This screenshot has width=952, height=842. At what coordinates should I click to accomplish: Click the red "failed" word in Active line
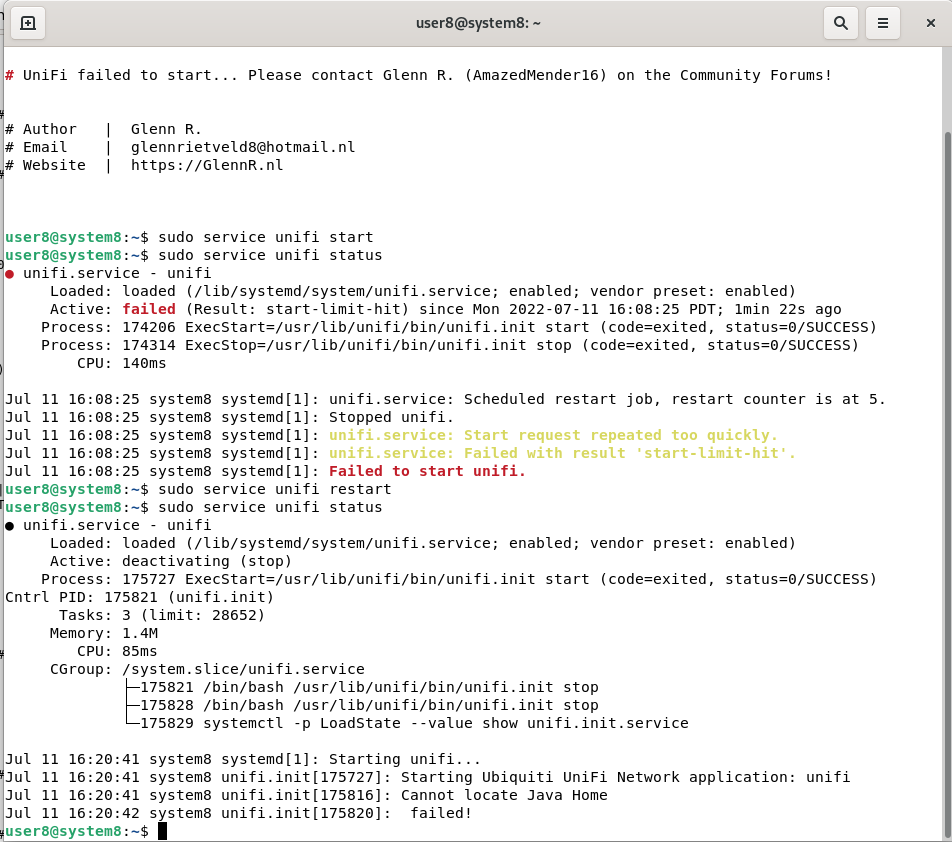[x=149, y=309]
